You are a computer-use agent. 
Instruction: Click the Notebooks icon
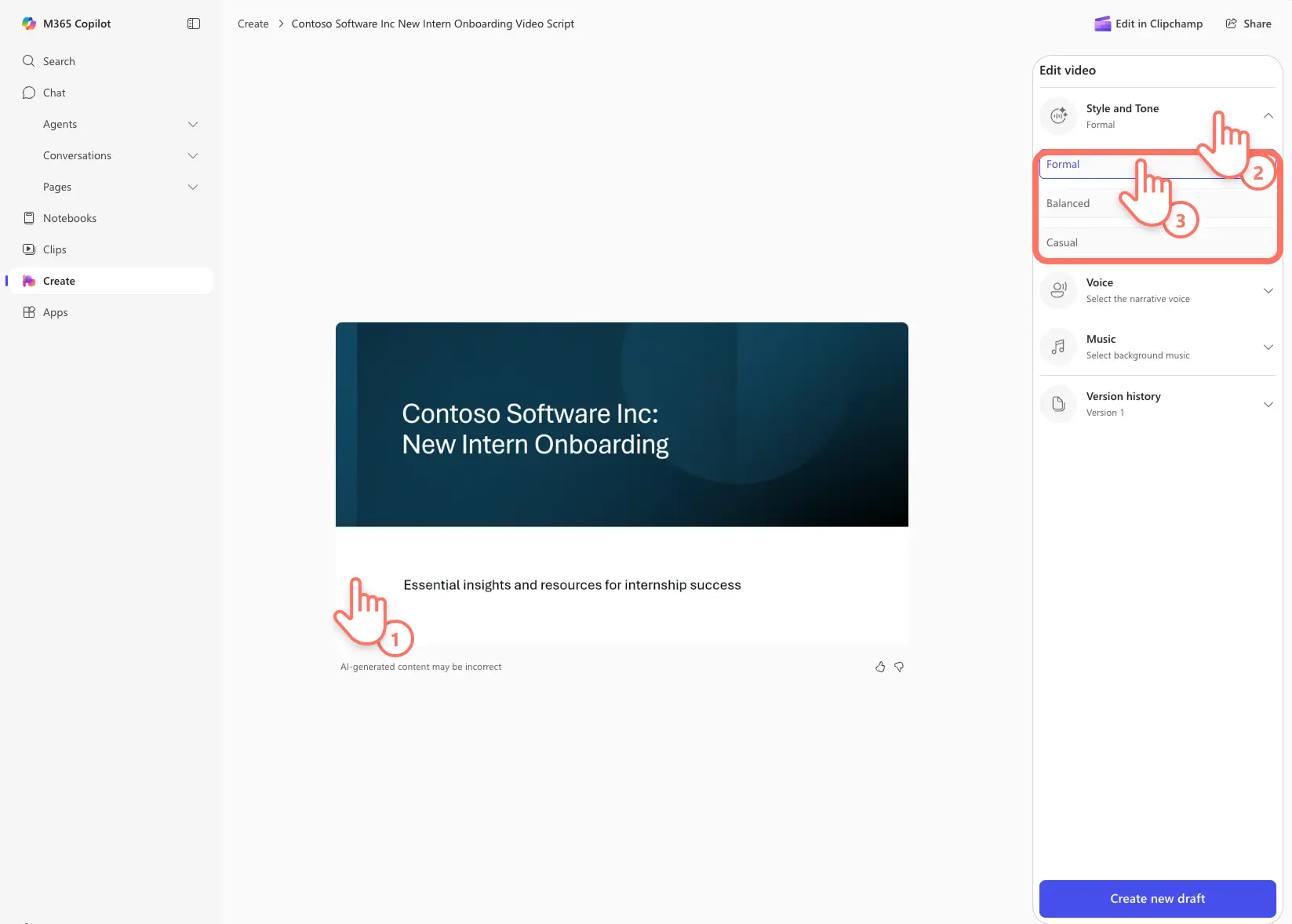(x=29, y=218)
